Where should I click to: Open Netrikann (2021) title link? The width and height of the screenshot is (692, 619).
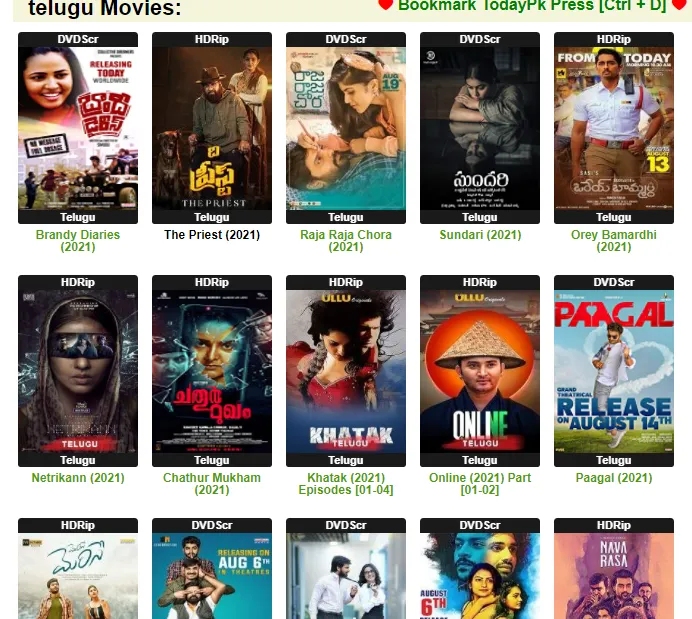tap(78, 478)
